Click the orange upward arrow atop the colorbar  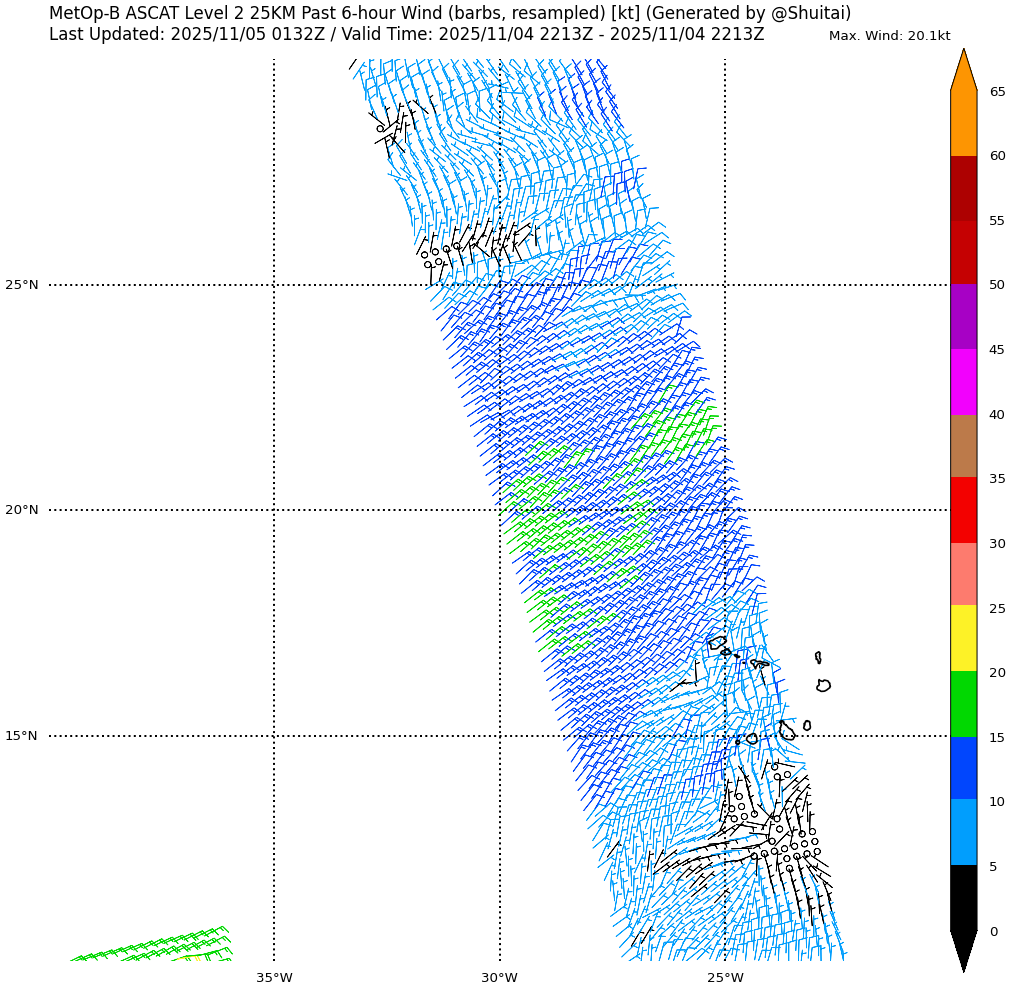pos(963,72)
